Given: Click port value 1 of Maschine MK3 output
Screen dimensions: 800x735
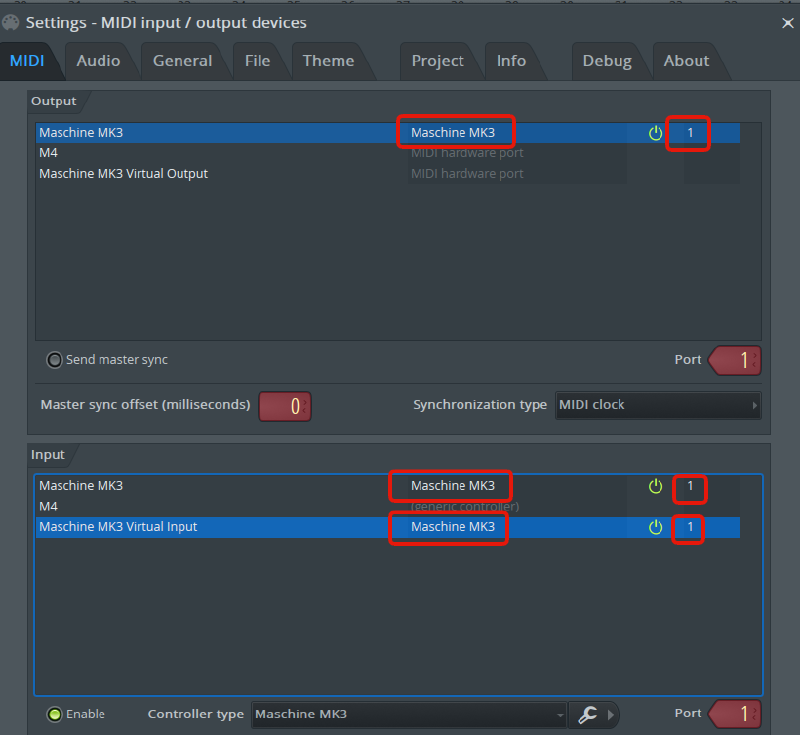Looking at the screenshot, I should (690, 133).
